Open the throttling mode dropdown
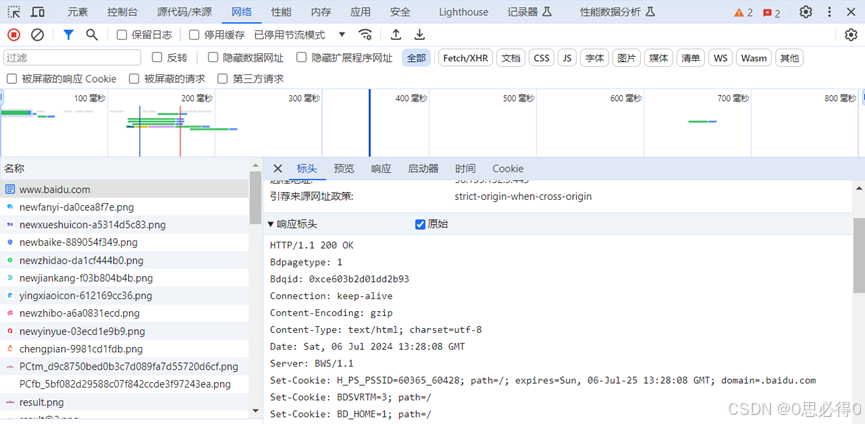This screenshot has height=424, width=865. pyautogui.click(x=300, y=35)
